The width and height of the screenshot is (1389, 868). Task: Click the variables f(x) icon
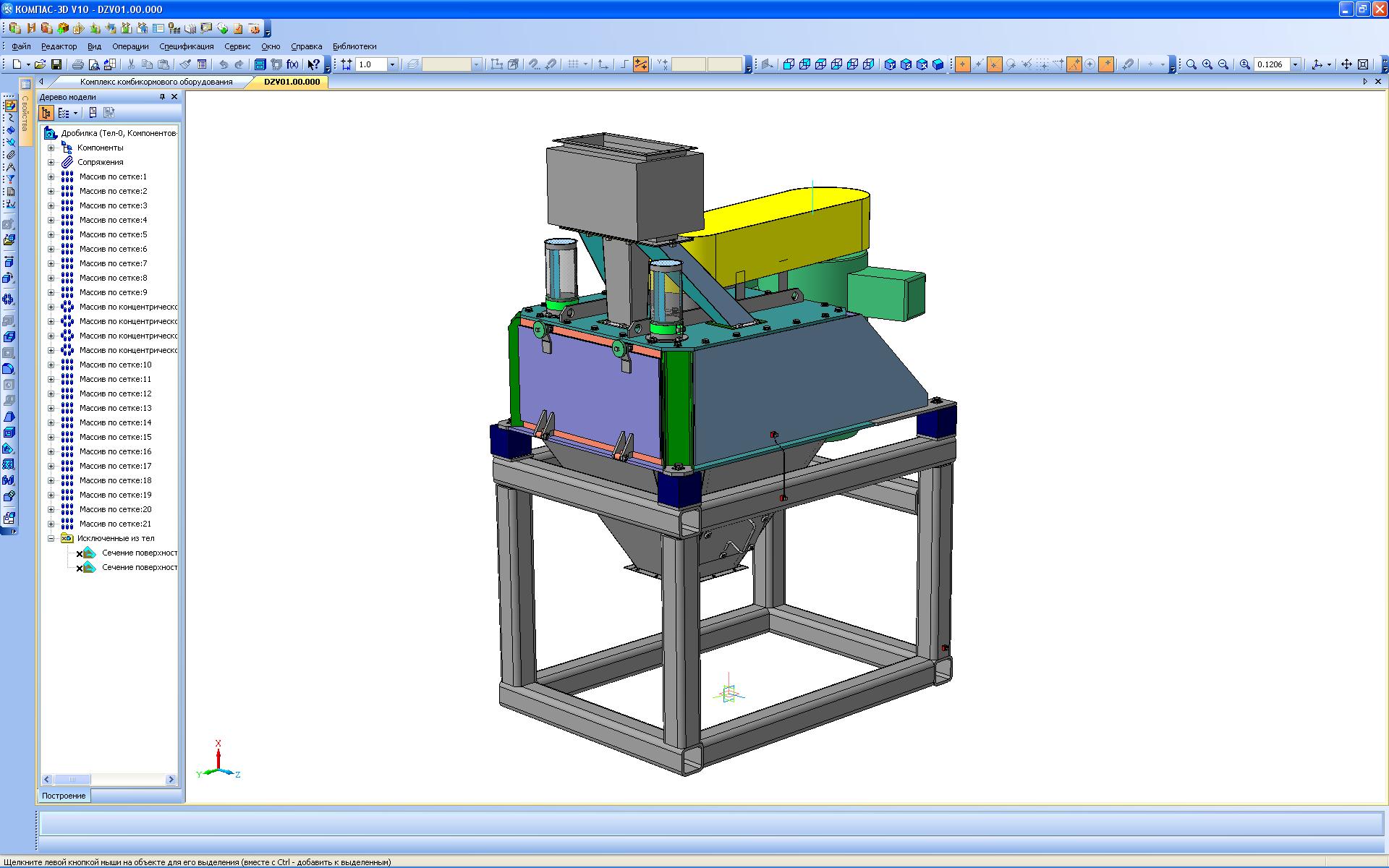point(293,64)
